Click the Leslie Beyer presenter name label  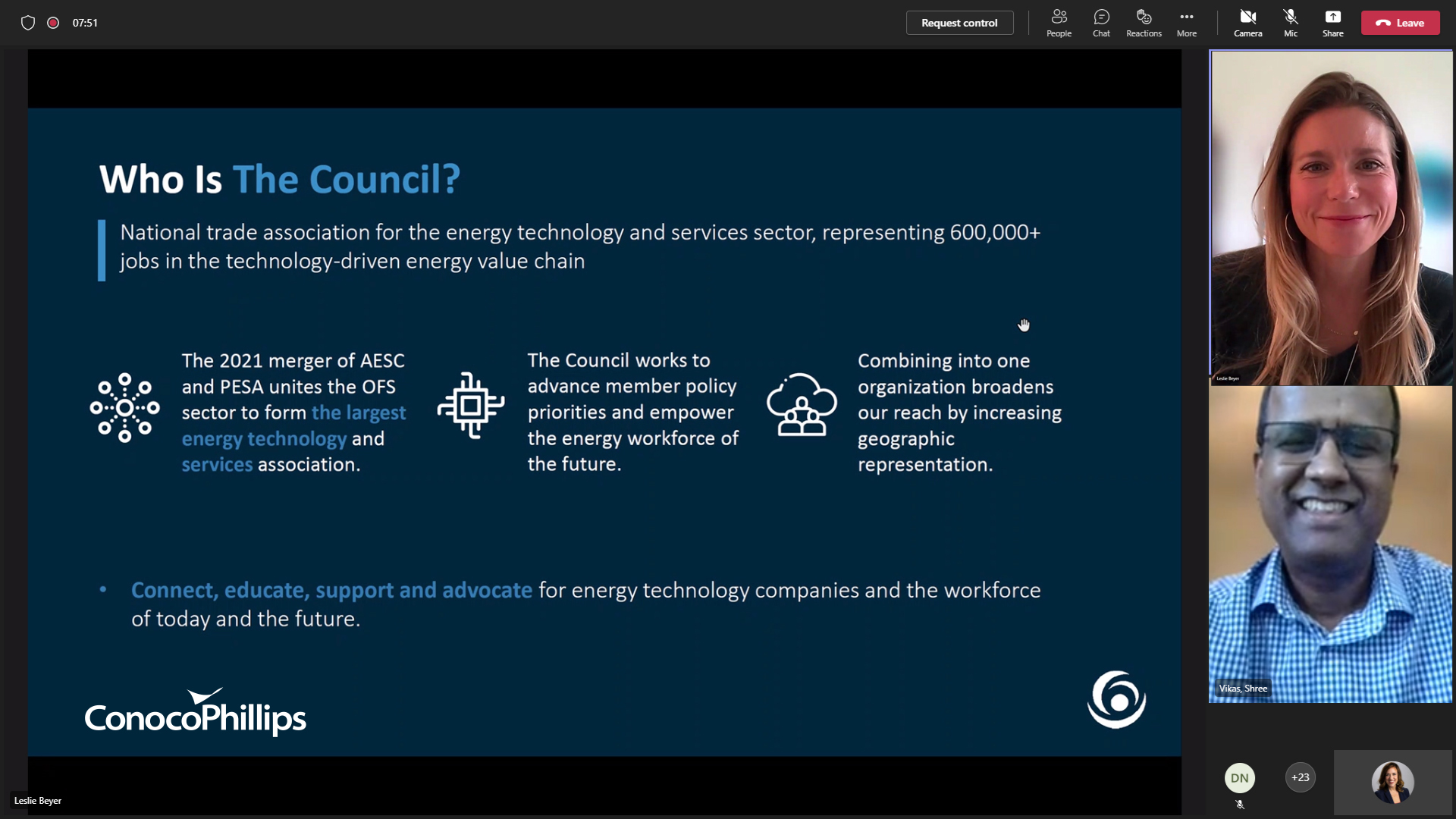[x=38, y=801]
